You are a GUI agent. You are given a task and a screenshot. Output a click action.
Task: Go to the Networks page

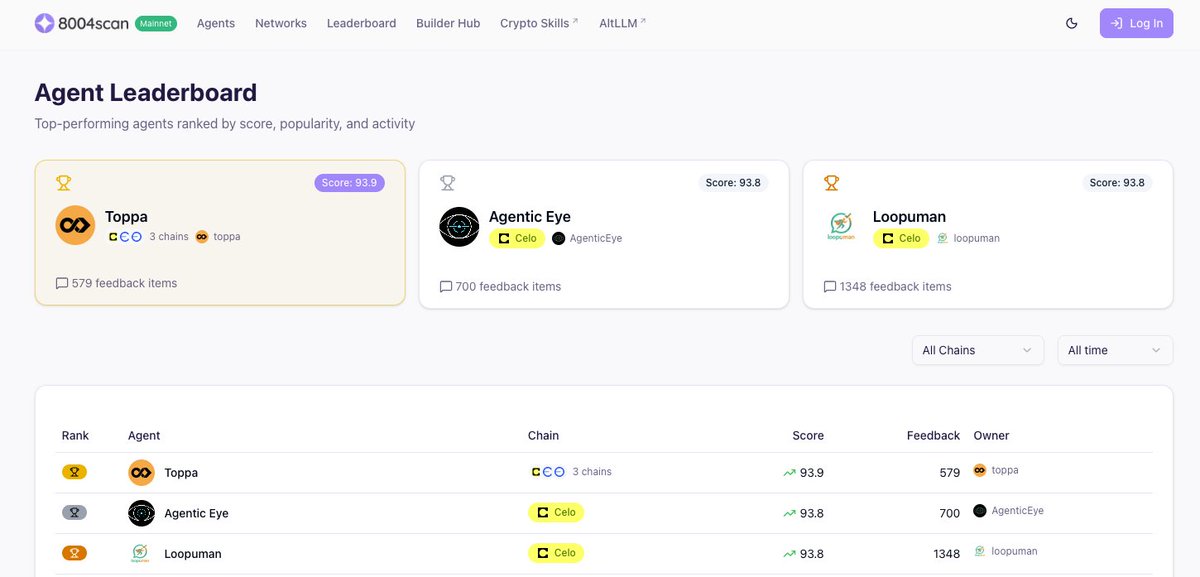coord(281,23)
